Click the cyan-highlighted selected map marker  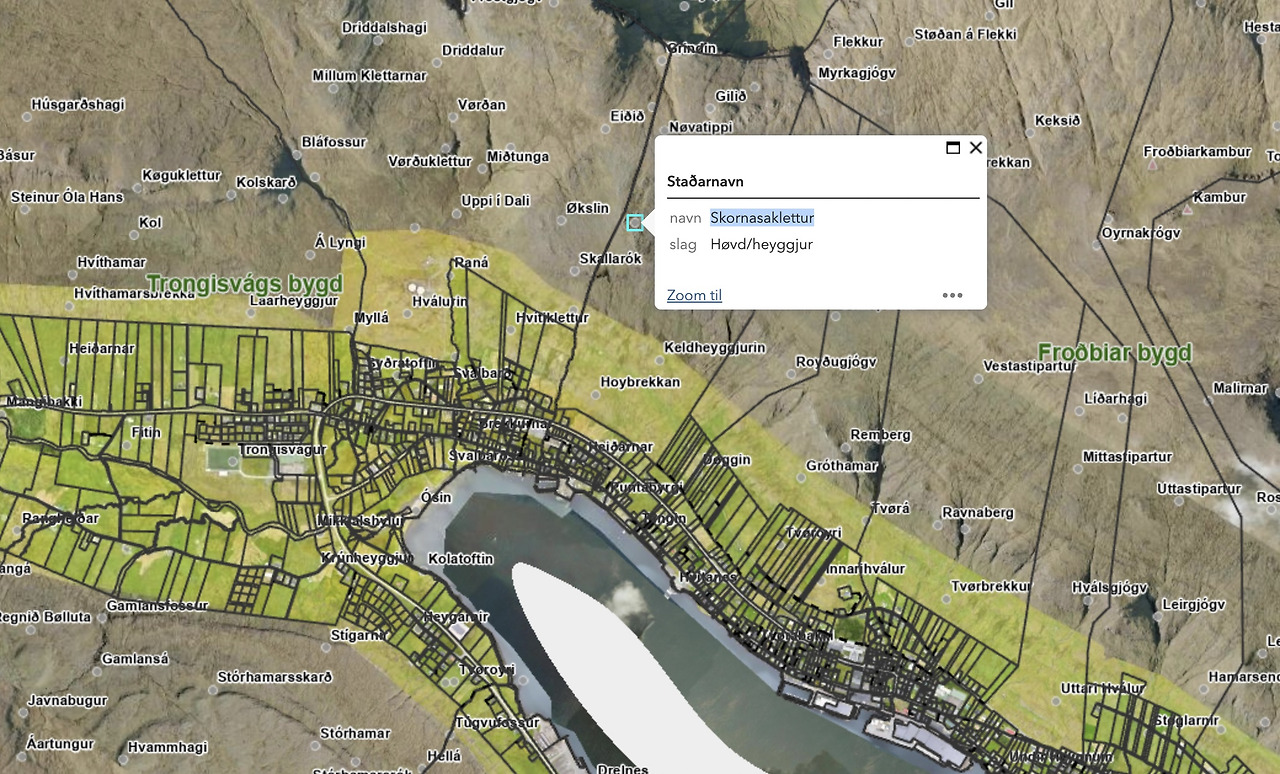[x=635, y=223]
